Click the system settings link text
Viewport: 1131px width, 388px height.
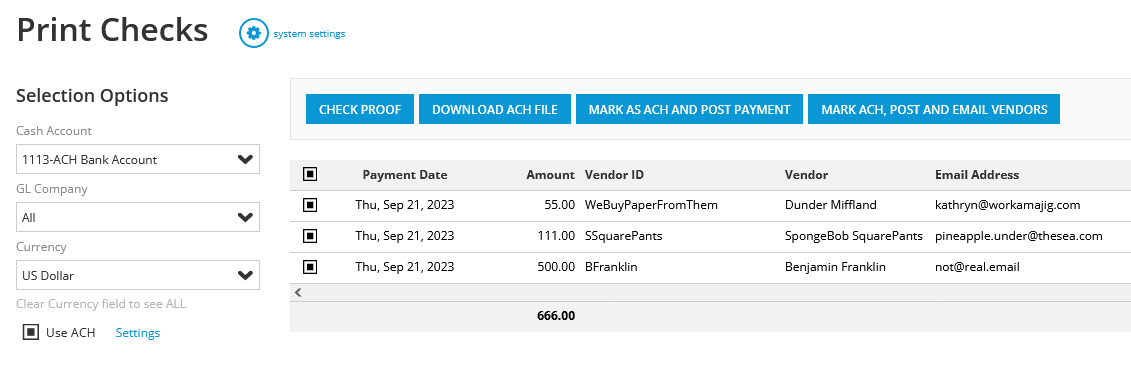309,34
